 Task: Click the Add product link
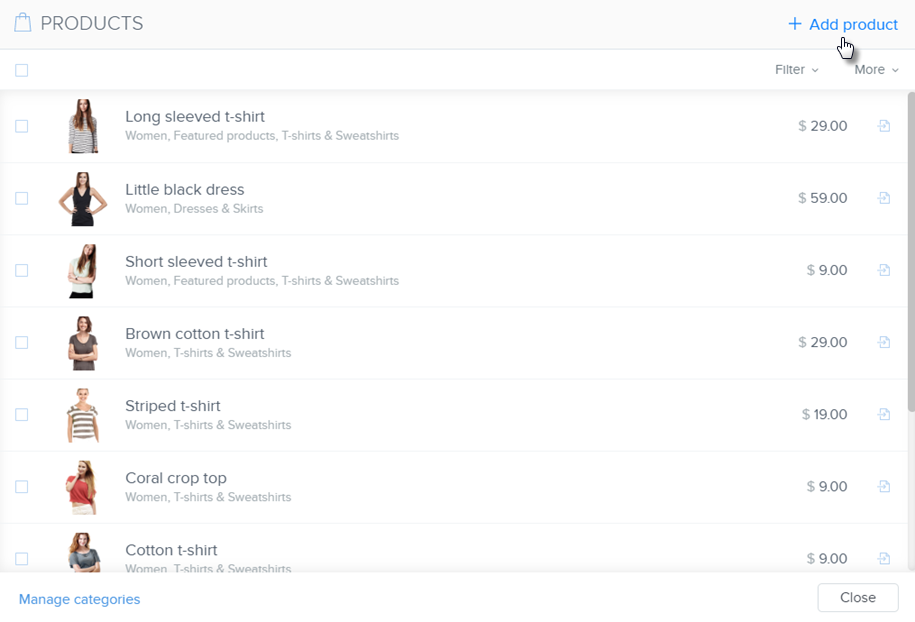(843, 24)
